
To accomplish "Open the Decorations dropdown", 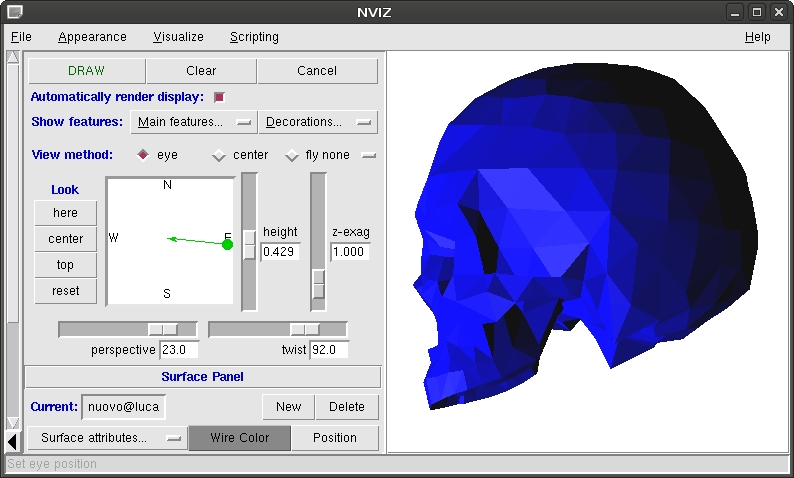I will [x=318, y=123].
